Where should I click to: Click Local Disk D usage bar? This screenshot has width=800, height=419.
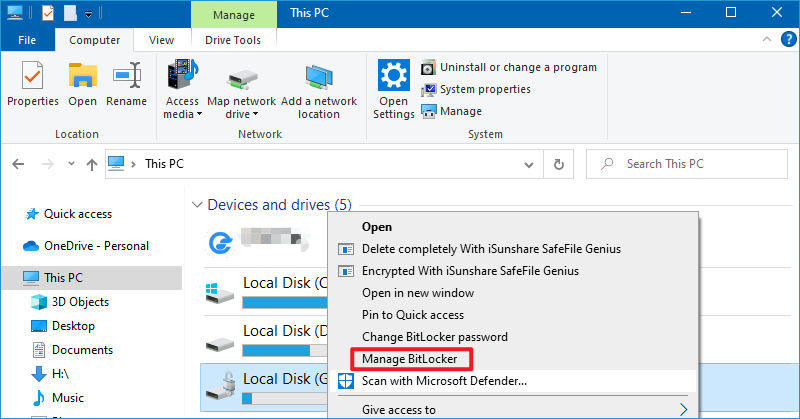pyautogui.click(x=285, y=351)
